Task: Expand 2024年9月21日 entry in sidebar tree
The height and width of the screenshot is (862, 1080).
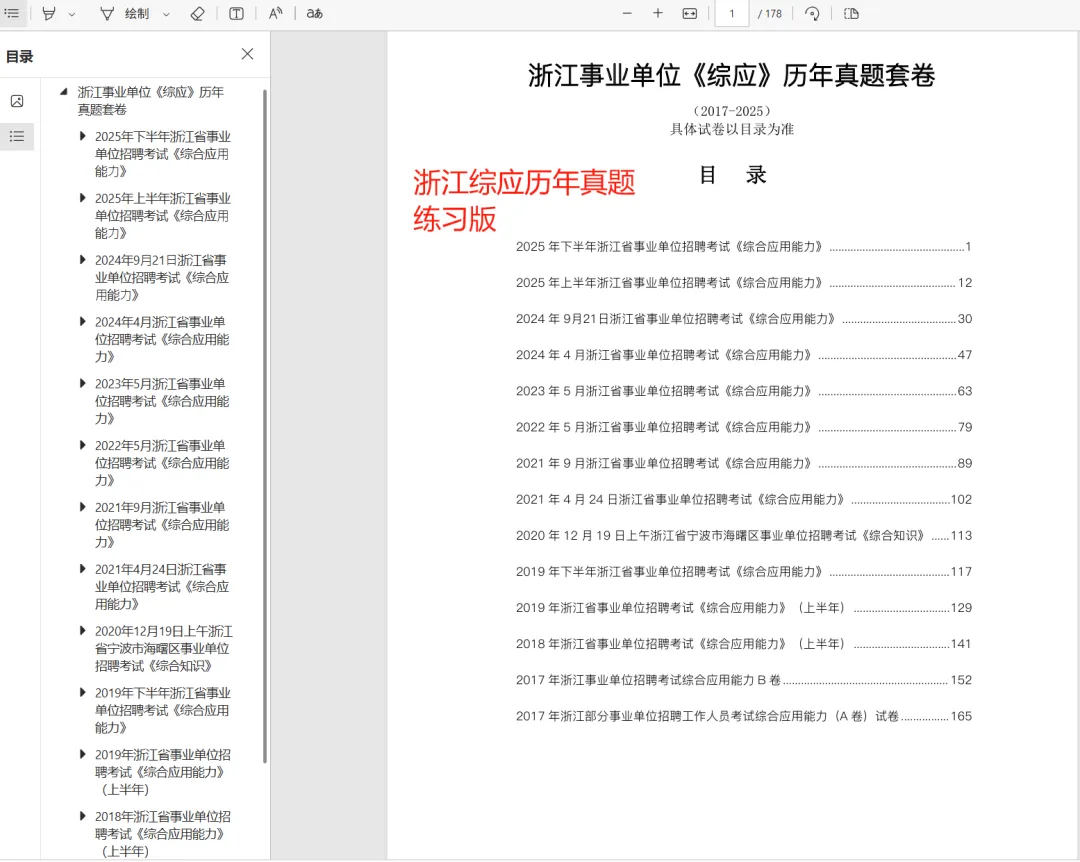Action: pos(82,260)
